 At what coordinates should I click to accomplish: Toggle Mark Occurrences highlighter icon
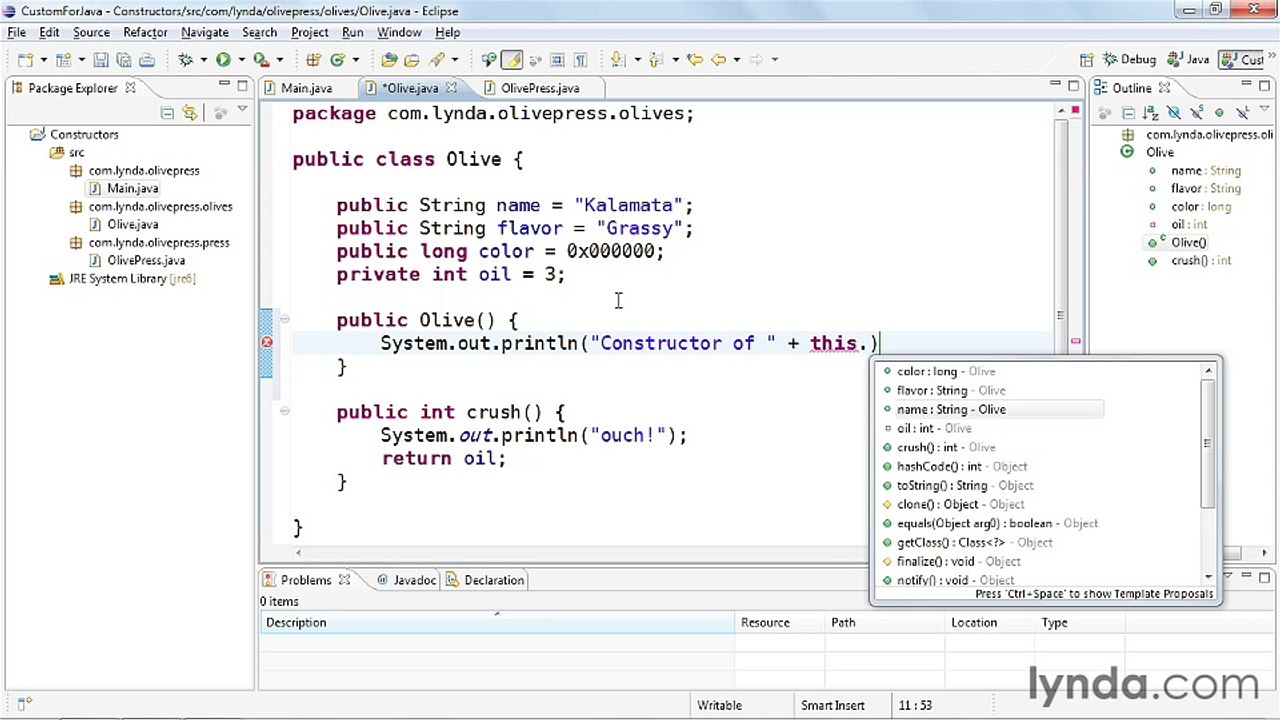512,60
